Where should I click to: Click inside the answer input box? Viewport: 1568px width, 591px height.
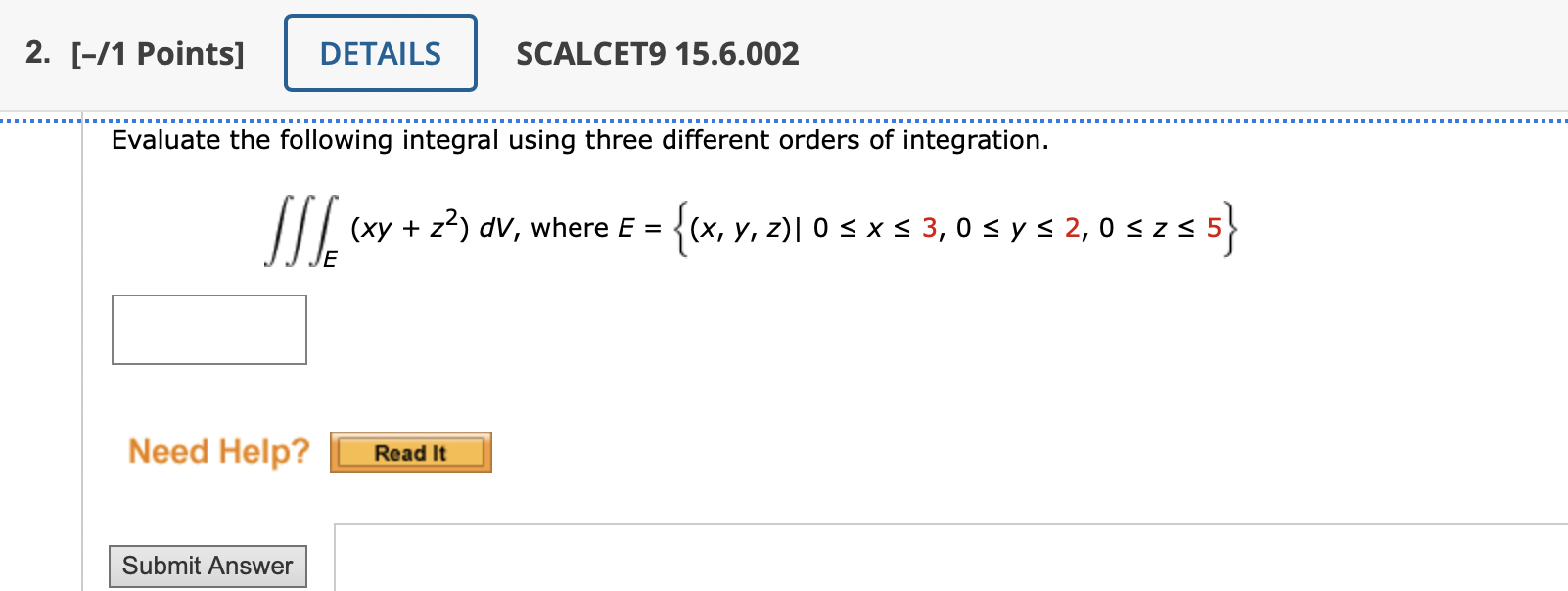208,329
